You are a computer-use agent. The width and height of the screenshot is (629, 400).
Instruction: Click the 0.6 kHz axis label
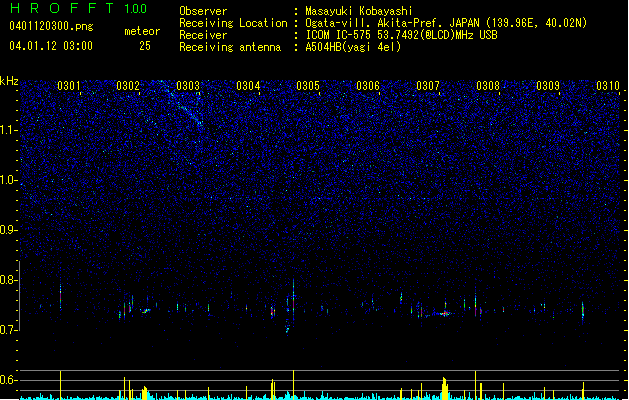[x=9, y=380]
